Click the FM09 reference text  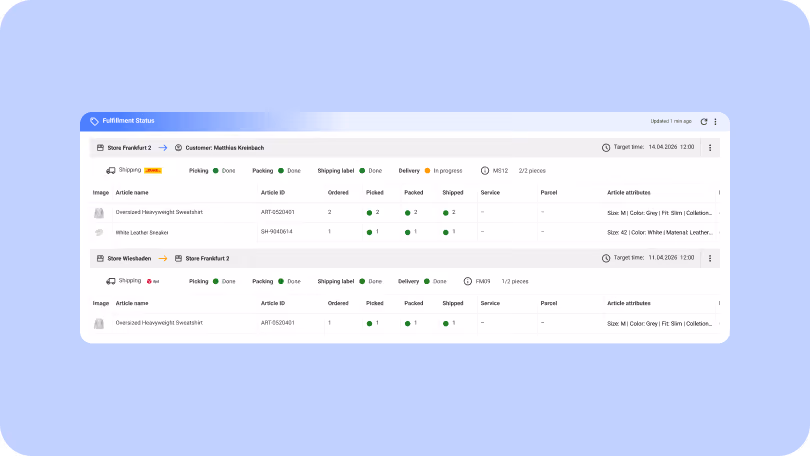click(483, 281)
